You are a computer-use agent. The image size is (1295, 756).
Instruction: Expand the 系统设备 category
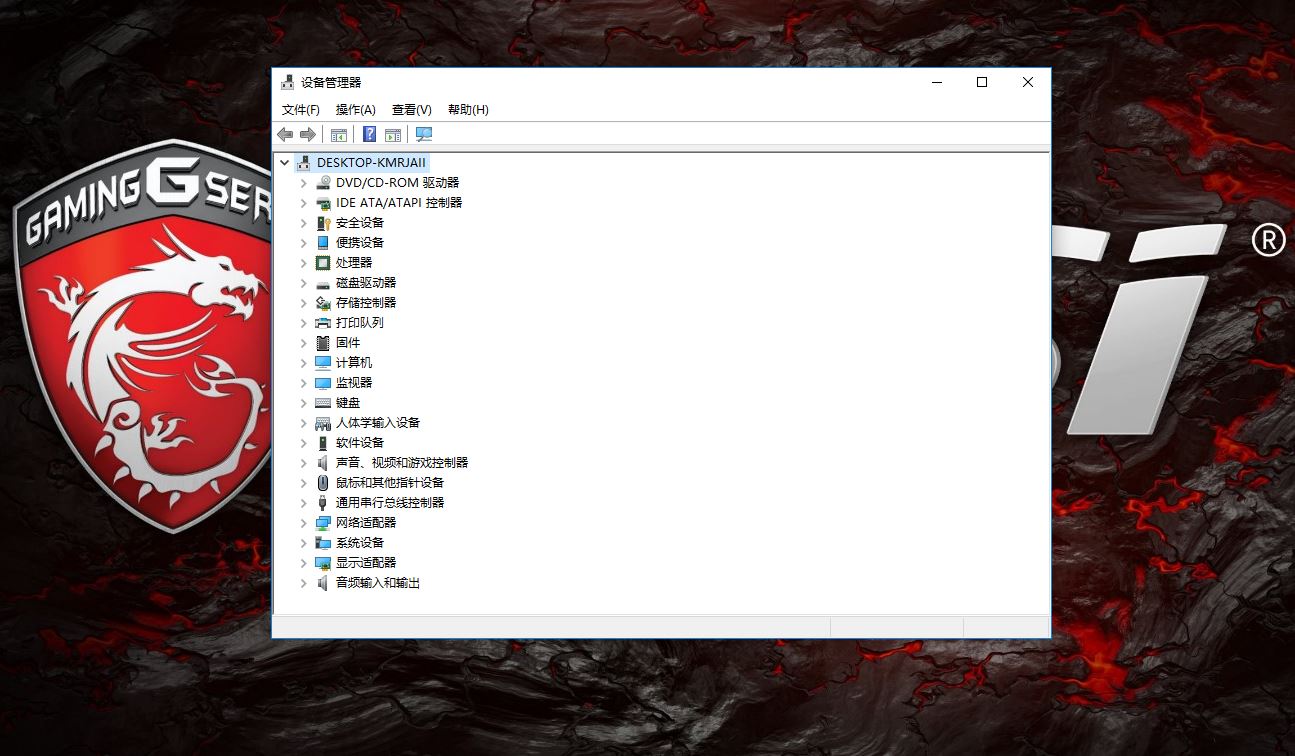point(304,542)
